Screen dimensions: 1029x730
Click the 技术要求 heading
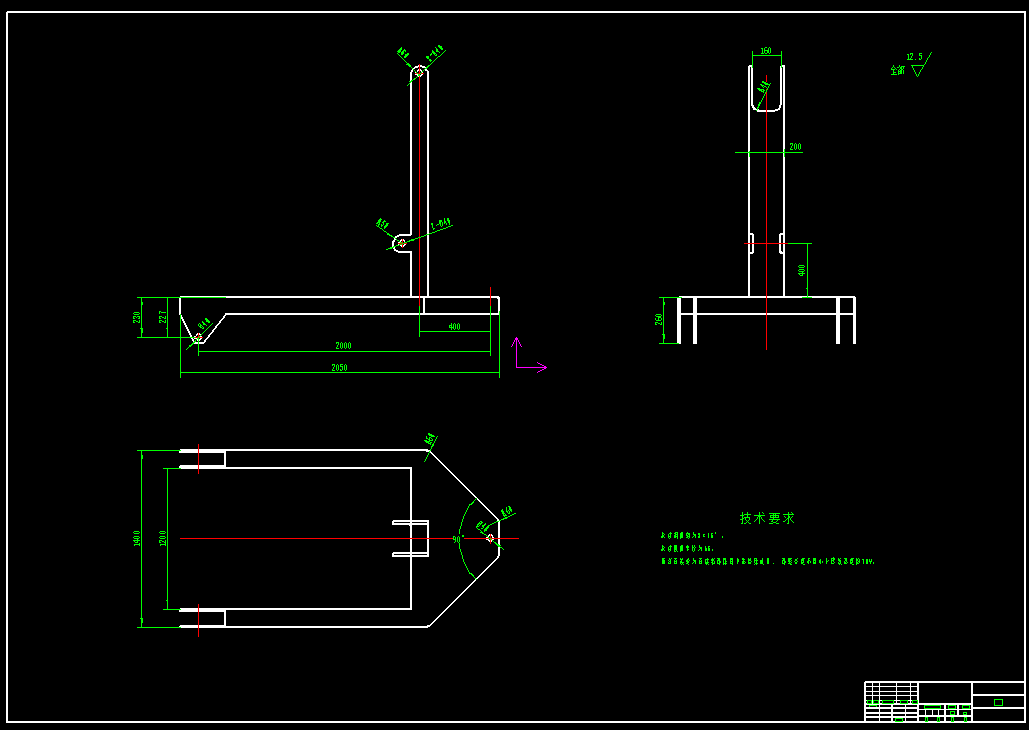pyautogui.click(x=767, y=518)
